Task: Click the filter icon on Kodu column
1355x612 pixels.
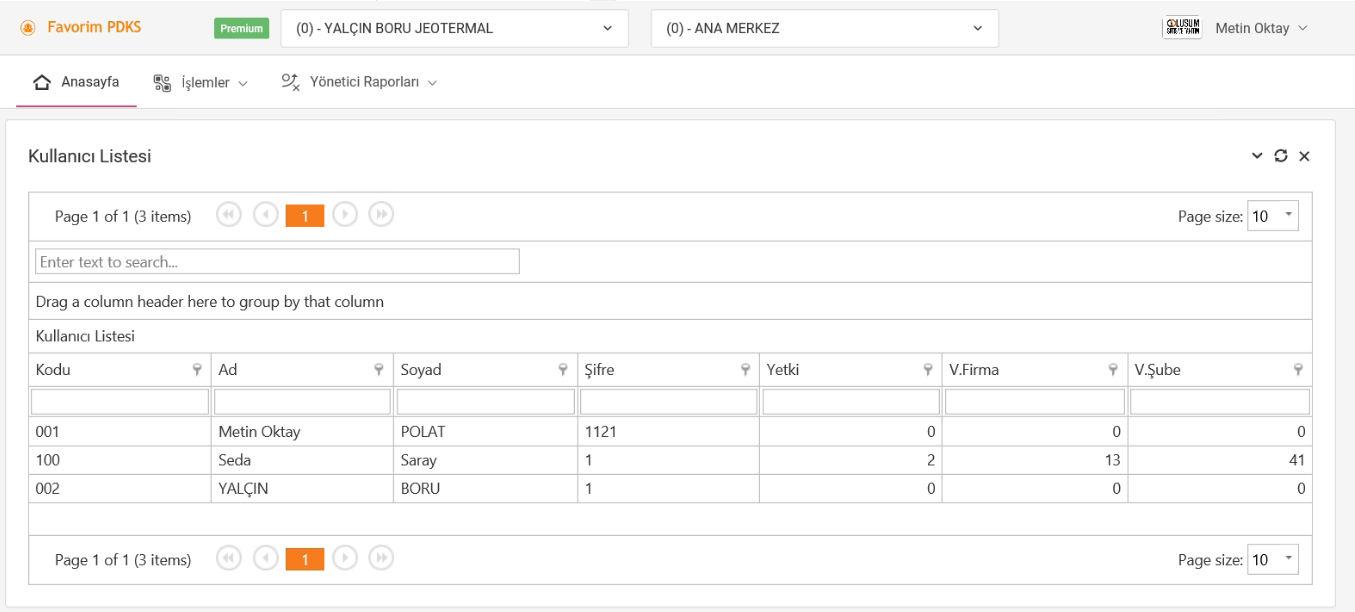Action: point(197,370)
